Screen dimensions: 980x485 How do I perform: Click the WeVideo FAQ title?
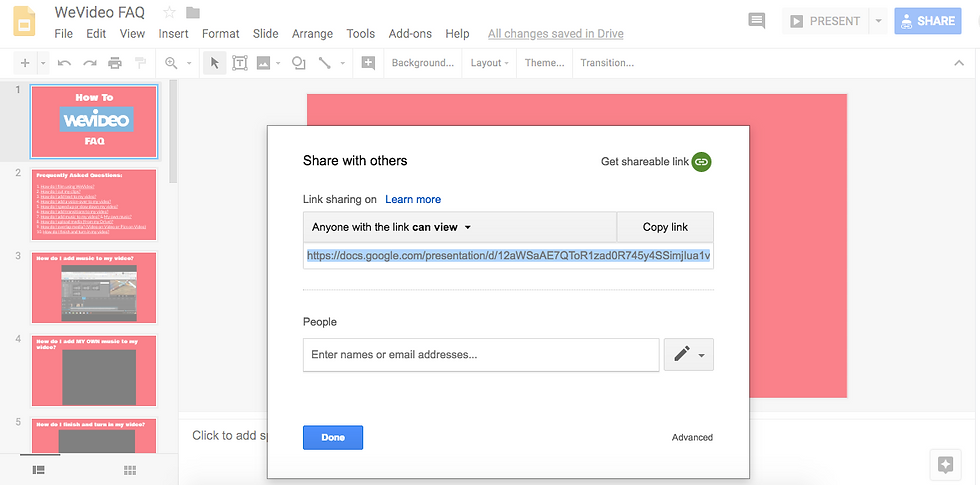click(99, 12)
